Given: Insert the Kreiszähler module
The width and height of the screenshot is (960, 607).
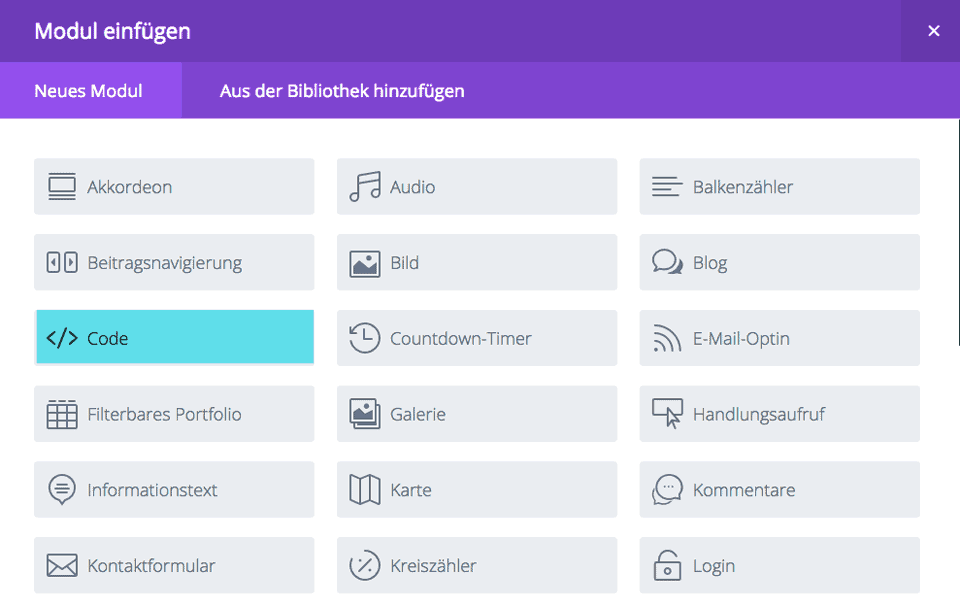Looking at the screenshot, I should [477, 565].
